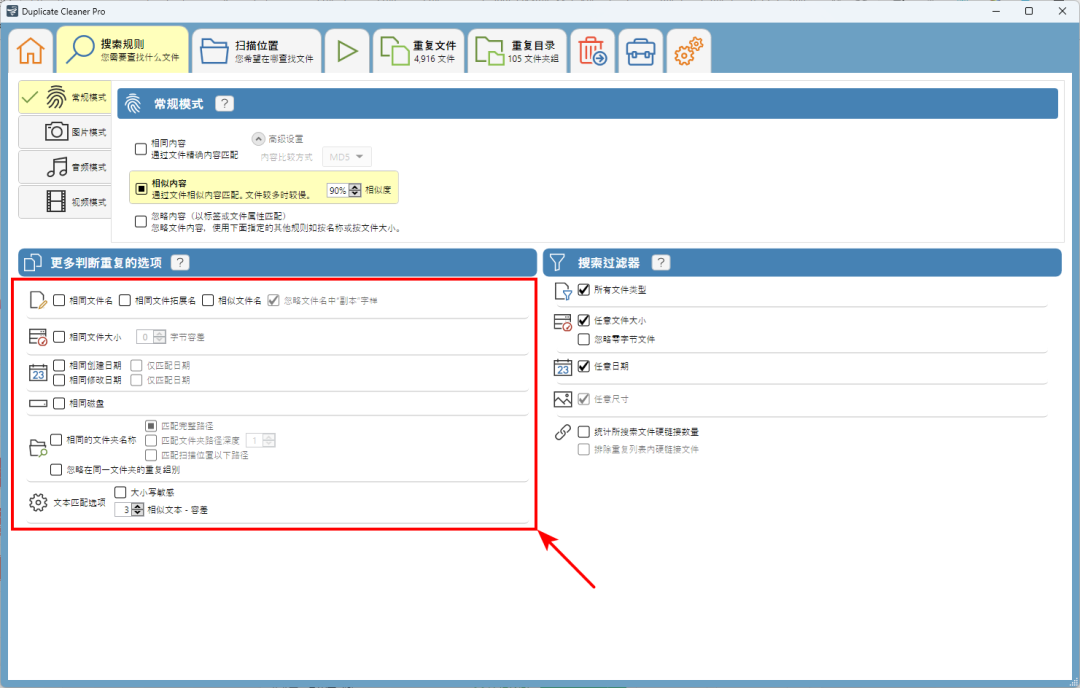Click the hard link chain icon

pyautogui.click(x=563, y=432)
